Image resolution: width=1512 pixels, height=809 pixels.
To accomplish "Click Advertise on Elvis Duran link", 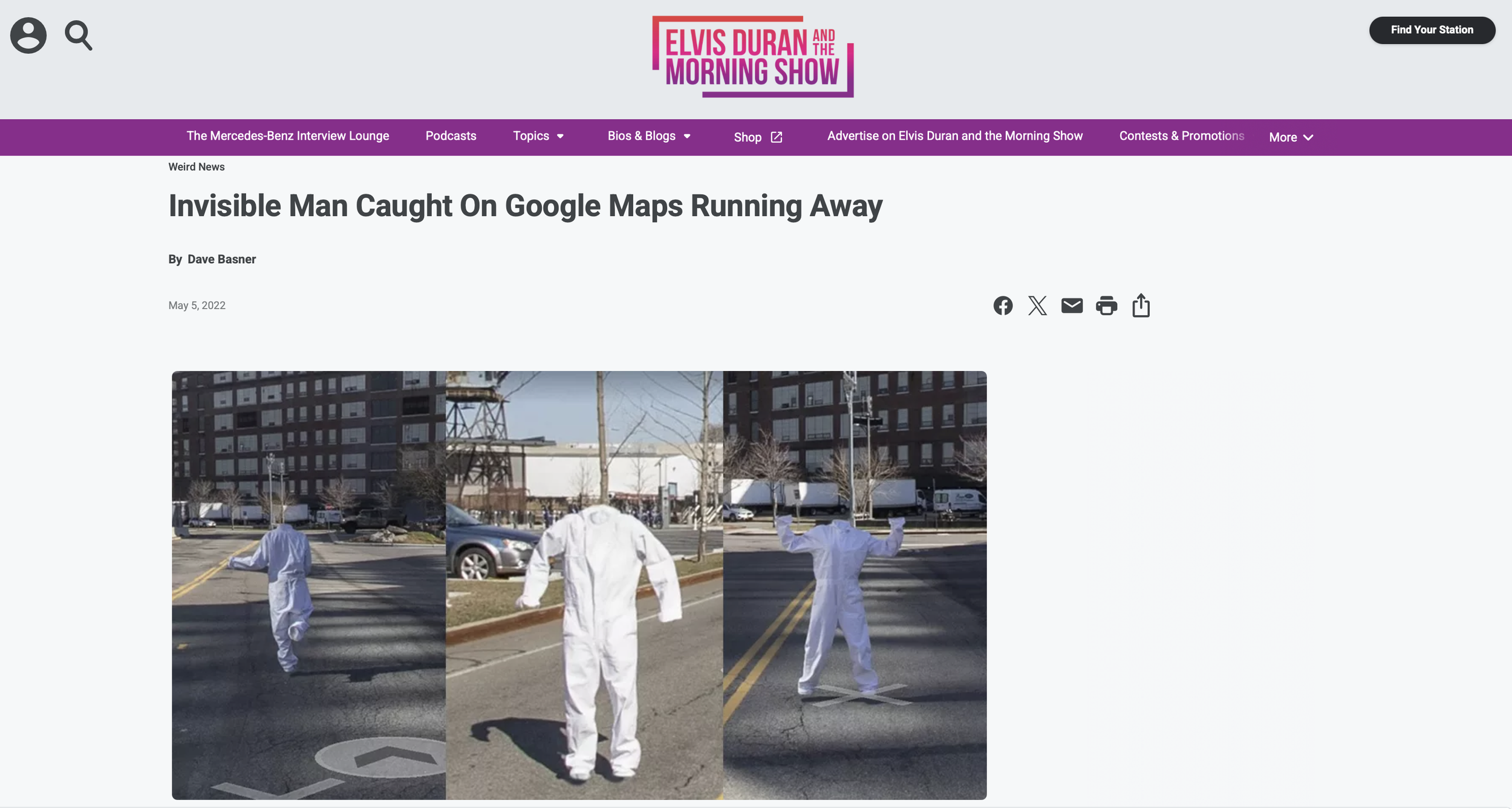I will pyautogui.click(x=954, y=136).
